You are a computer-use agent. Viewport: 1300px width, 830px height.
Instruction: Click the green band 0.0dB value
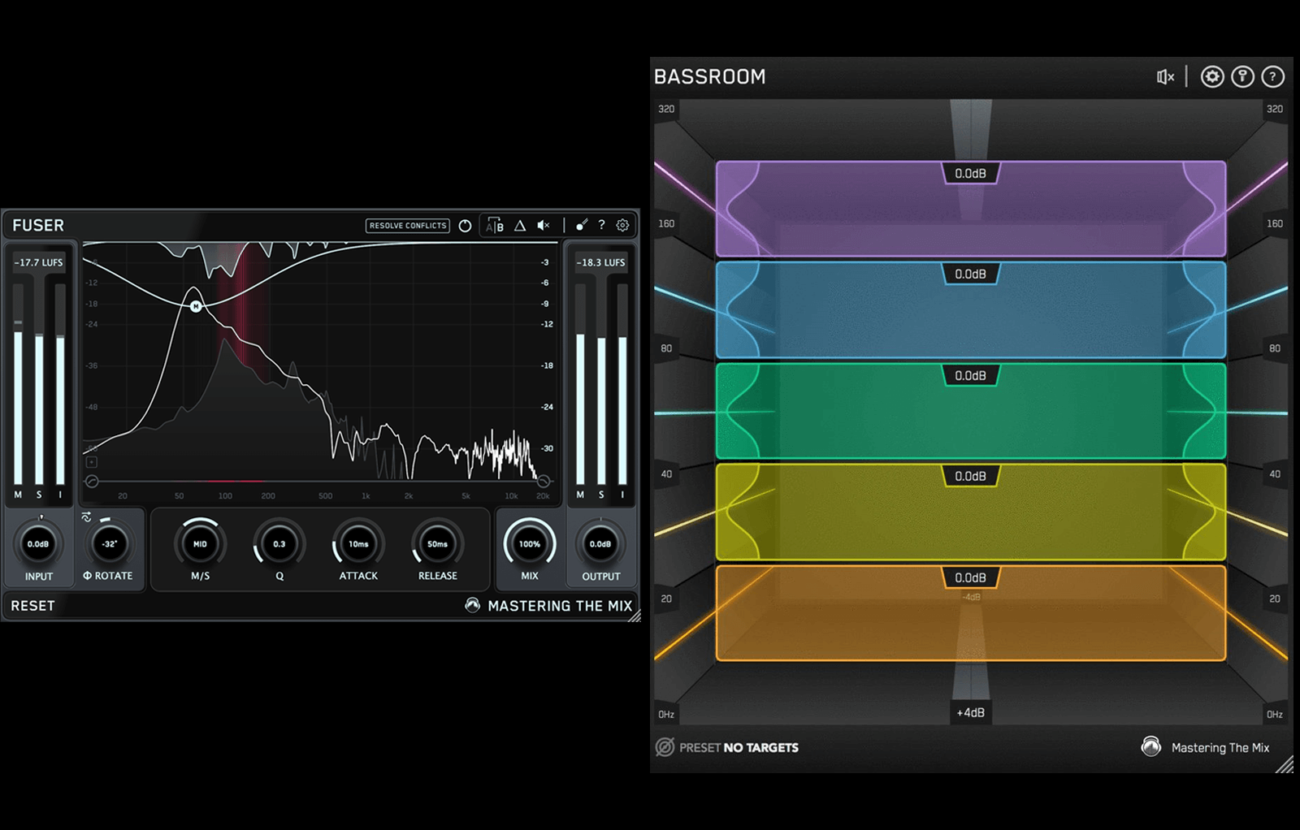tap(971, 376)
